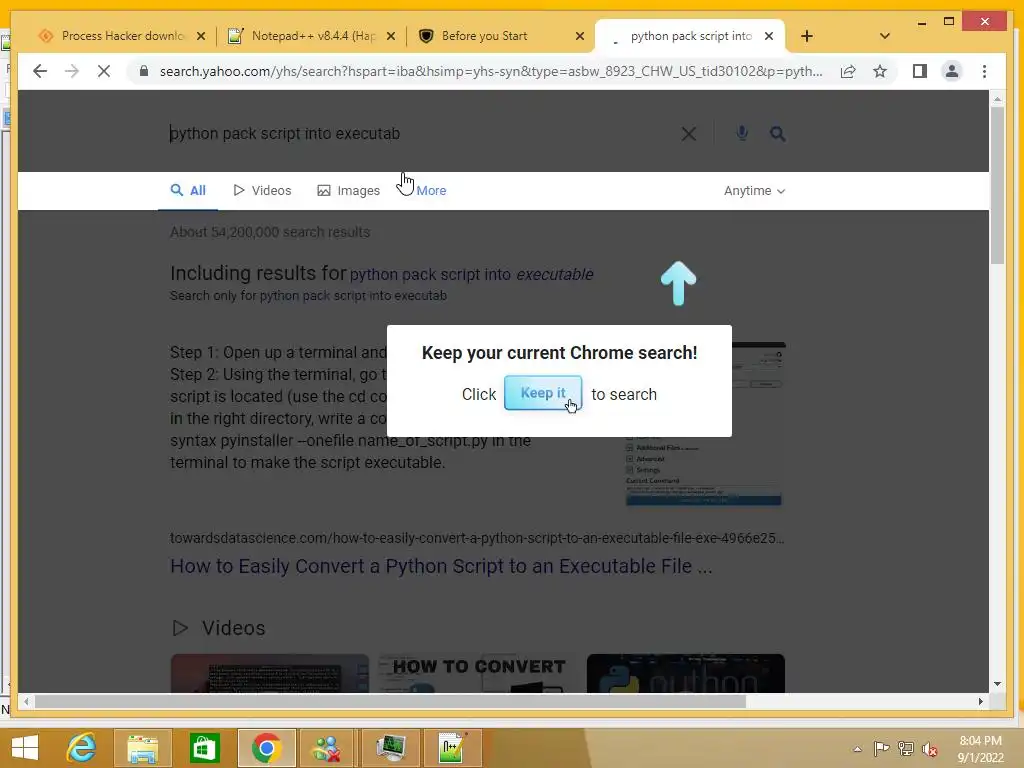Show hidden system tray icons
The image size is (1024, 768).
pyautogui.click(x=857, y=749)
